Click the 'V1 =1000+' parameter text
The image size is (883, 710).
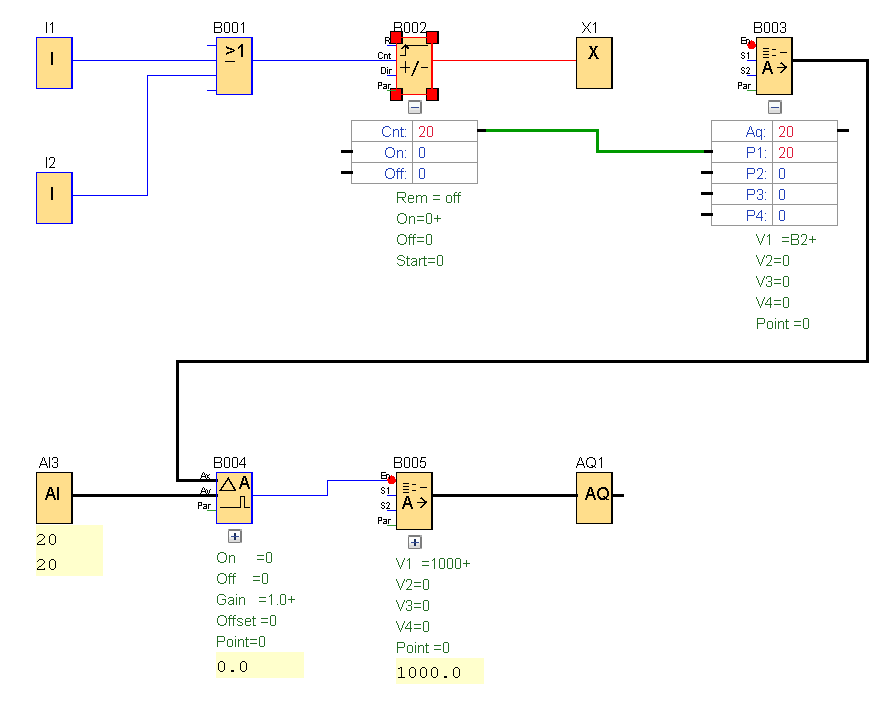pyautogui.click(x=432, y=563)
